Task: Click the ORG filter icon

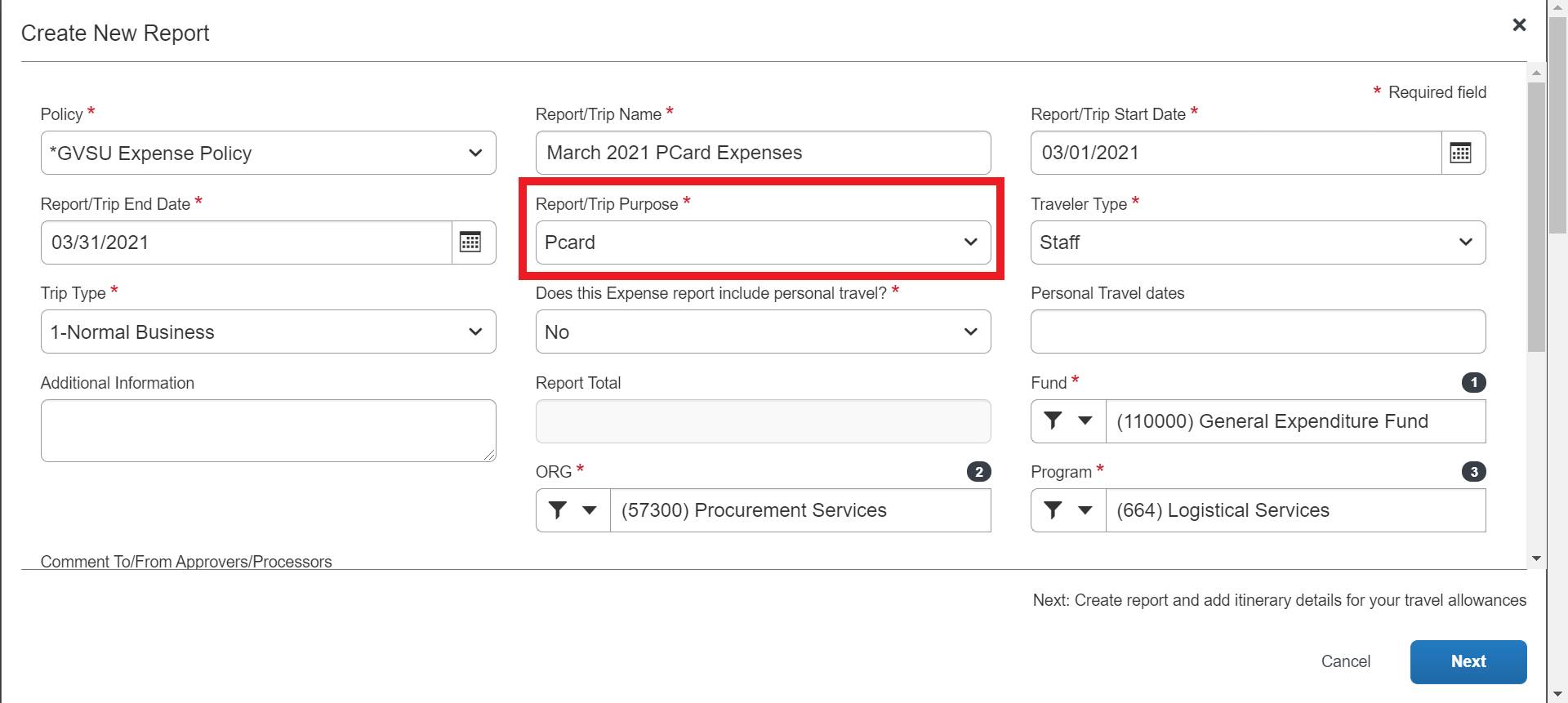Action: 559,510
